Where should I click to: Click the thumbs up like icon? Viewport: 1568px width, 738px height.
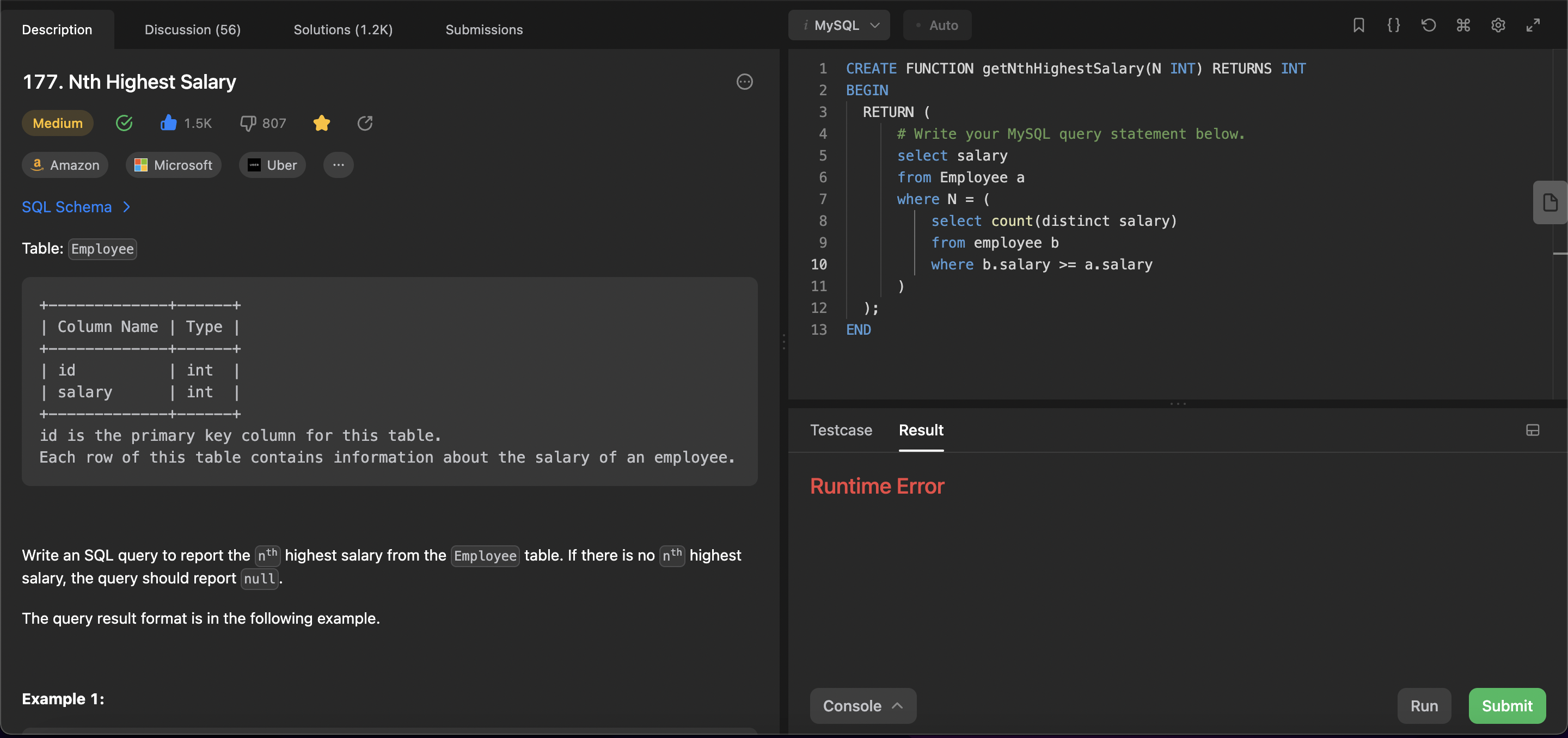click(169, 122)
